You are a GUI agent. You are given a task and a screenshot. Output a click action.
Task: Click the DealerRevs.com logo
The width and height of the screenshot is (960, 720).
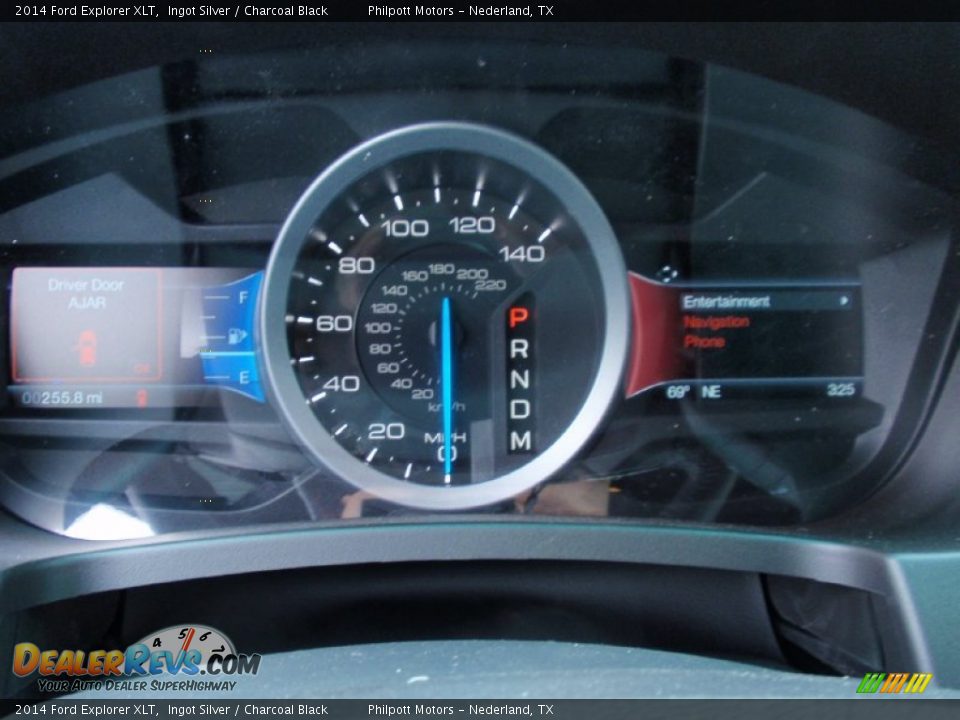tap(136, 660)
